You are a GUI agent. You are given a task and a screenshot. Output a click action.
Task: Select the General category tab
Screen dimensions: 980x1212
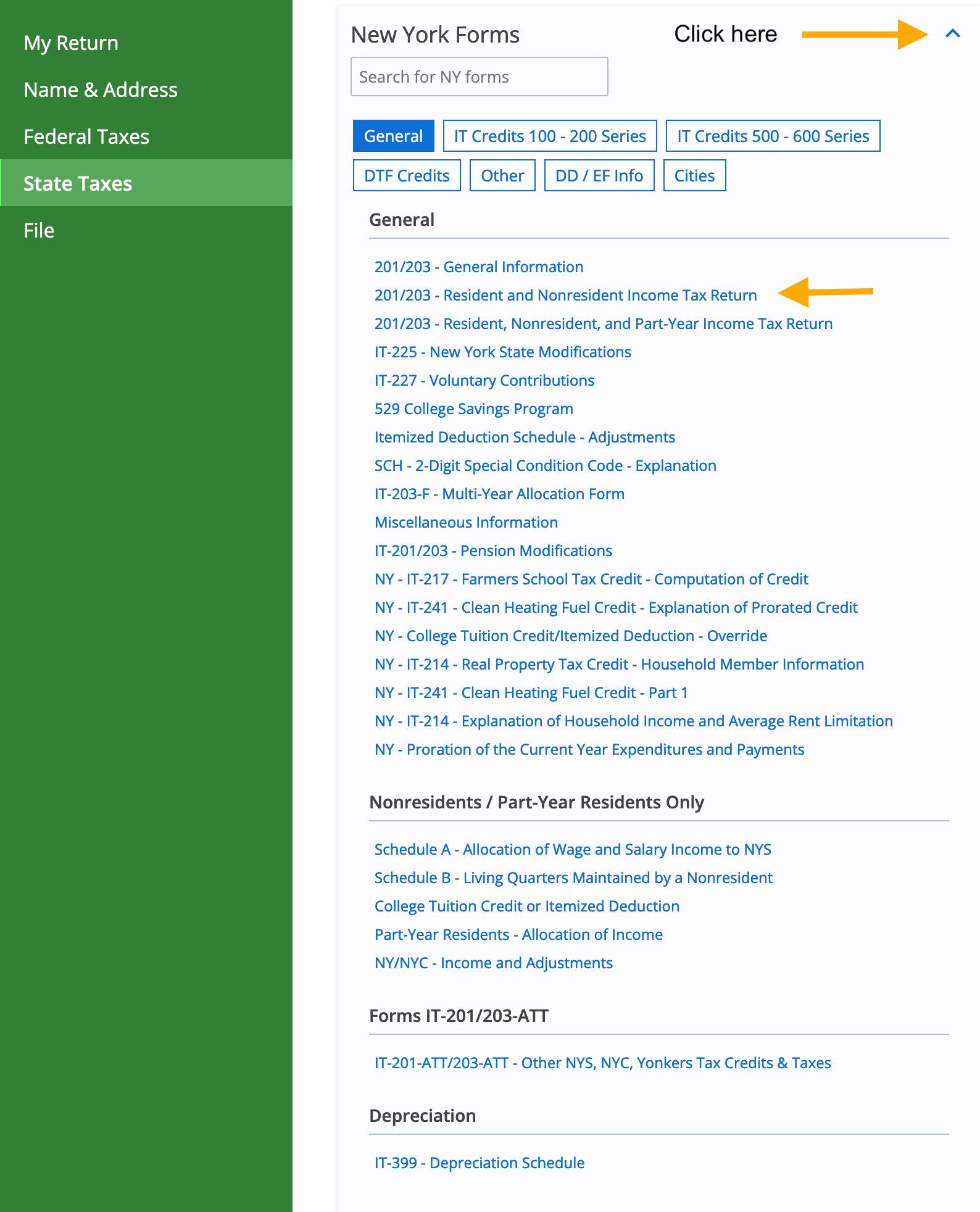[393, 136]
